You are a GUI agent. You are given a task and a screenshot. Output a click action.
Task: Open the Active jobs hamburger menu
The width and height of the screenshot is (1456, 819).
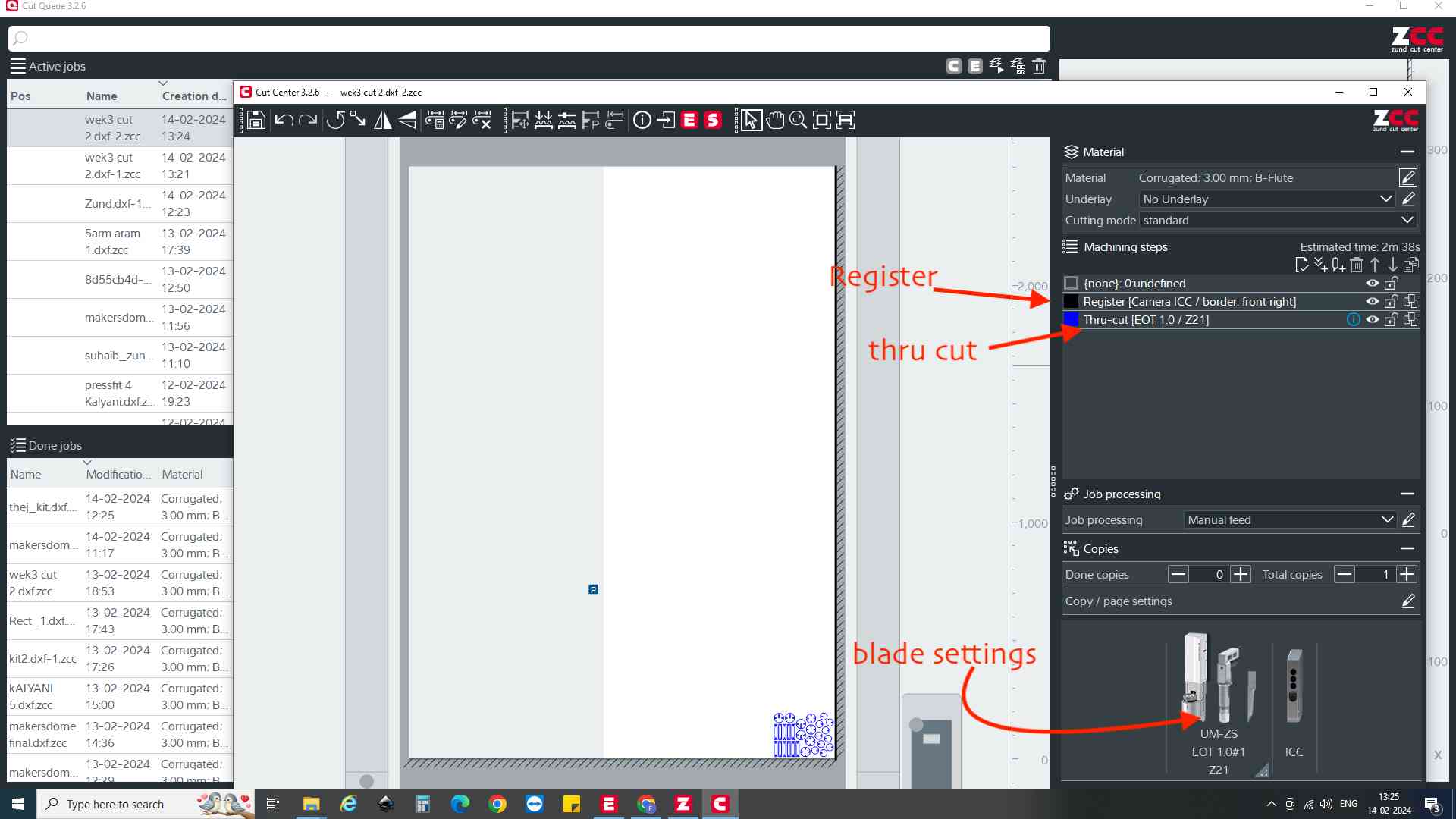click(x=18, y=66)
